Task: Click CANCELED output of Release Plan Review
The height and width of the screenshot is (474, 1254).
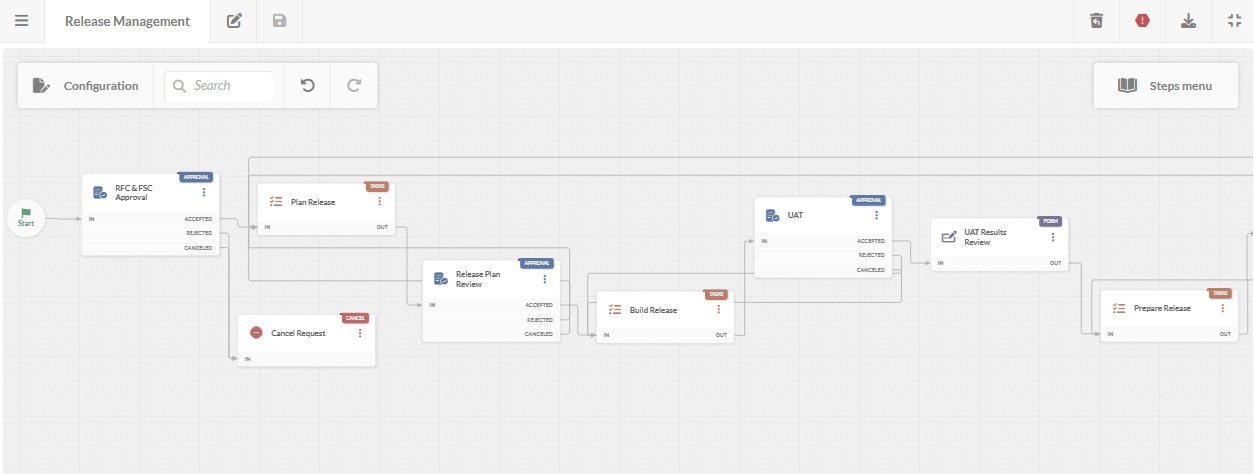Action: (539, 334)
